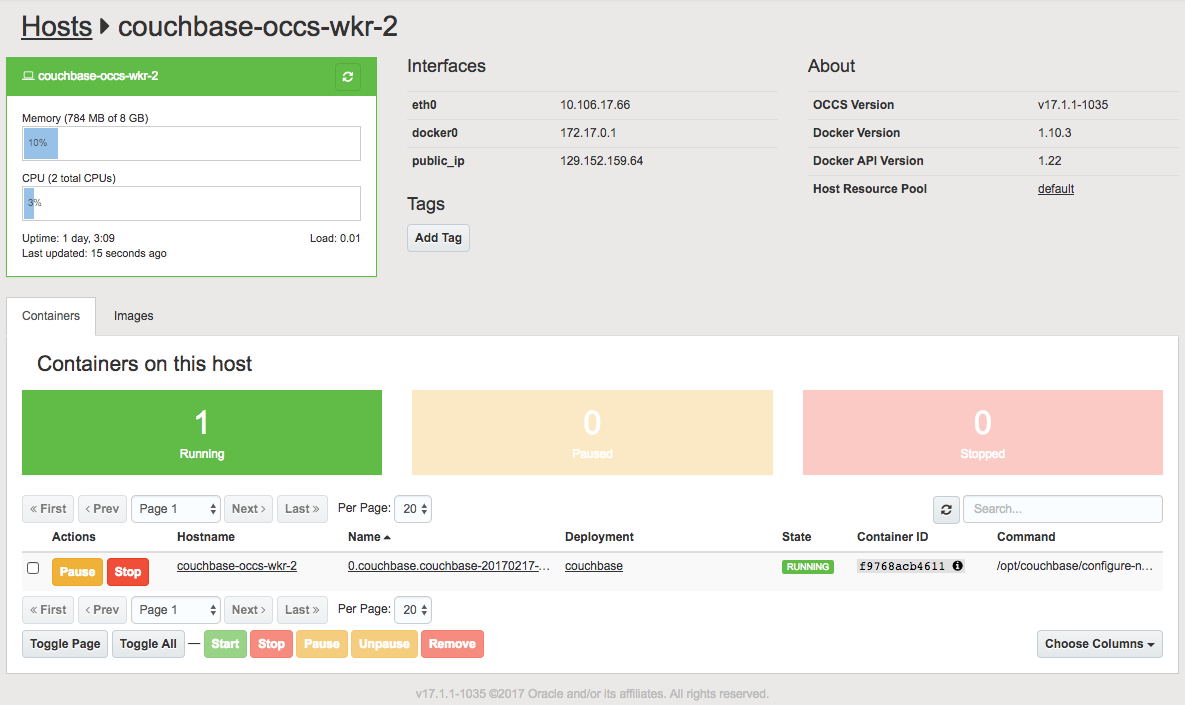Select the couchbase container row checkbox

33,568
